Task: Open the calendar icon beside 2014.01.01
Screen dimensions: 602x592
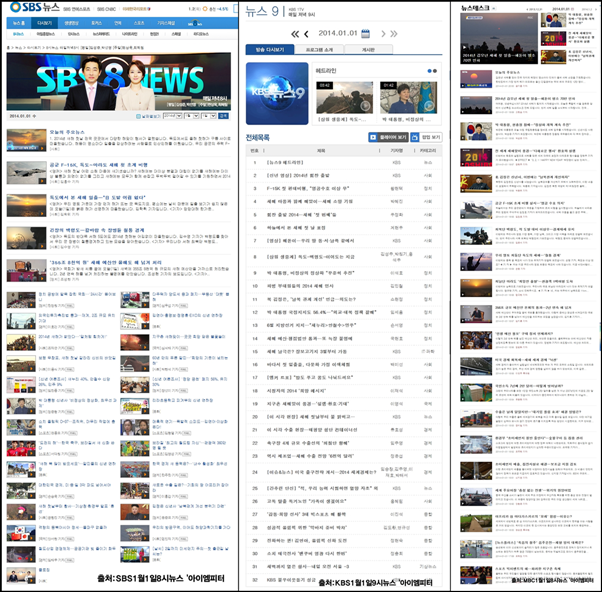Action: (x=366, y=33)
